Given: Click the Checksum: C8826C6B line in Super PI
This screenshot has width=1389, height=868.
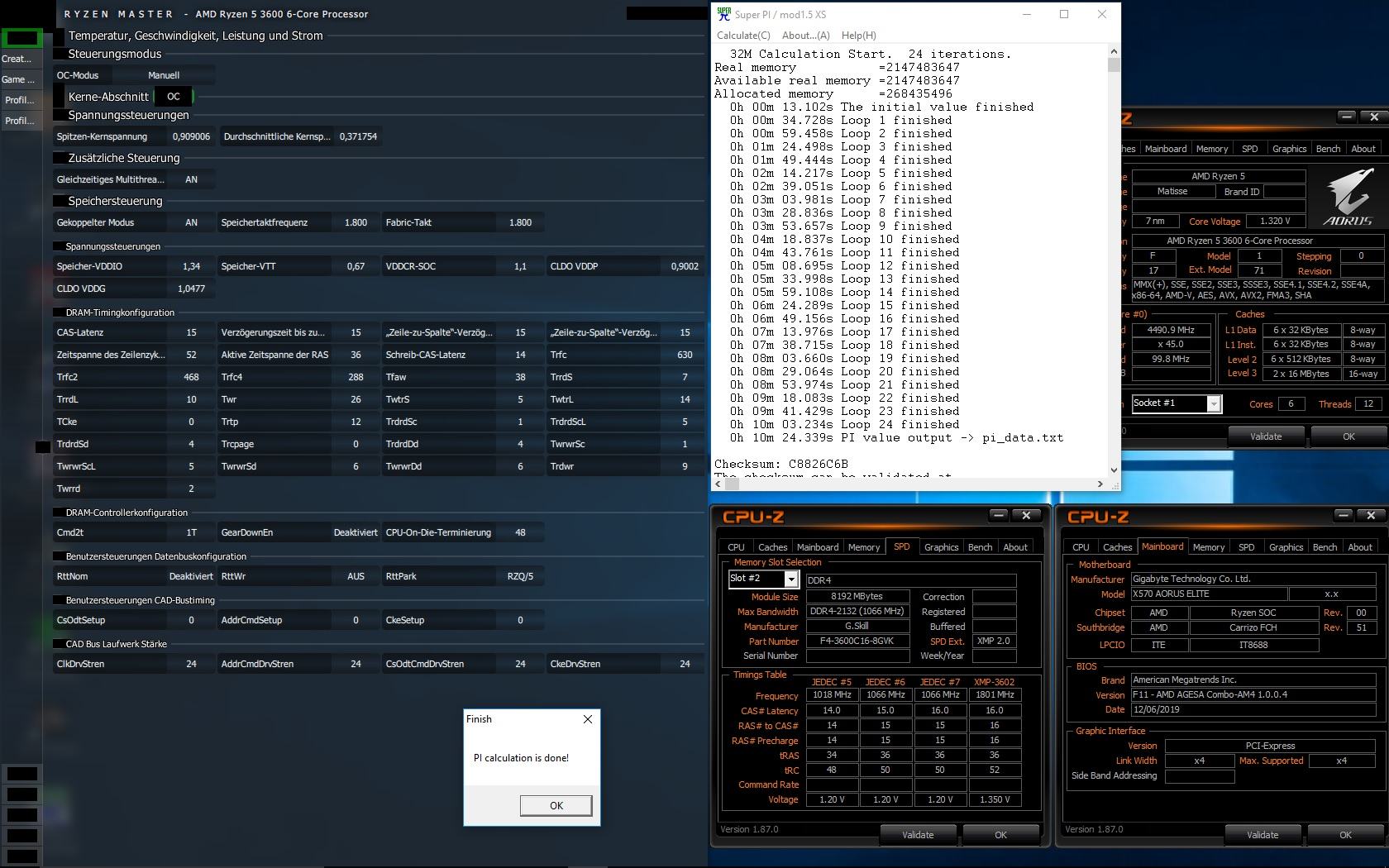Looking at the screenshot, I should [781, 465].
